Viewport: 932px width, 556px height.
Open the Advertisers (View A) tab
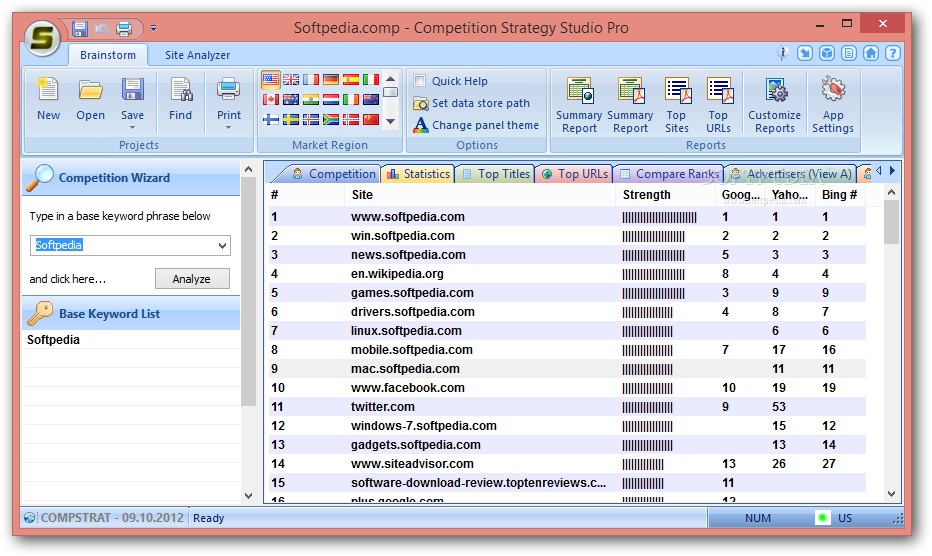(x=791, y=174)
